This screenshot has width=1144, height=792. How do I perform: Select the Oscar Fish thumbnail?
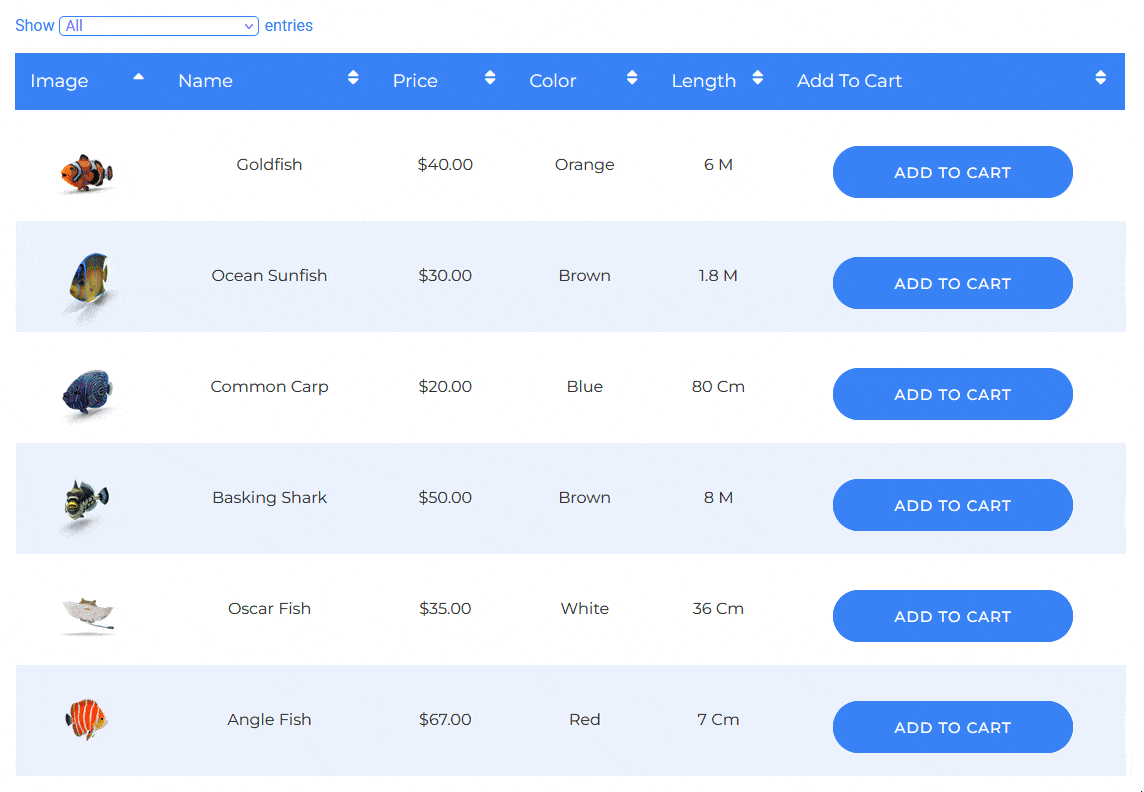(87, 608)
